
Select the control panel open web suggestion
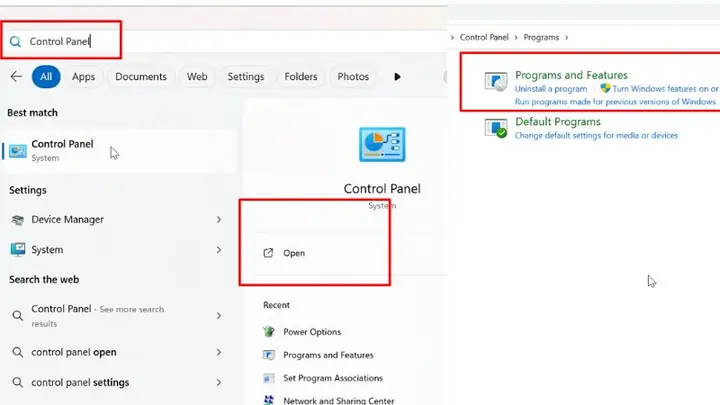click(116, 352)
